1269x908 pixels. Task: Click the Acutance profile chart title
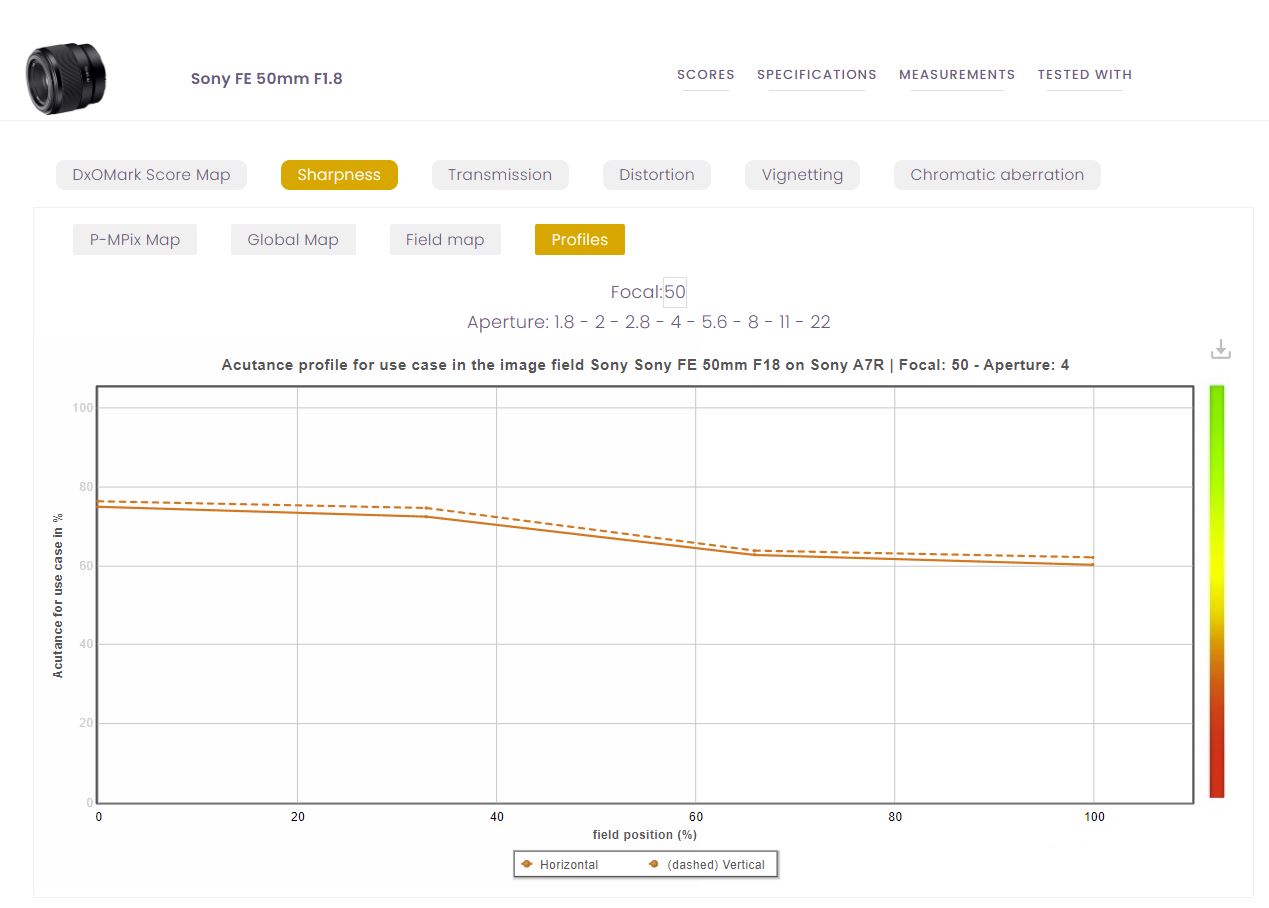(x=645, y=365)
